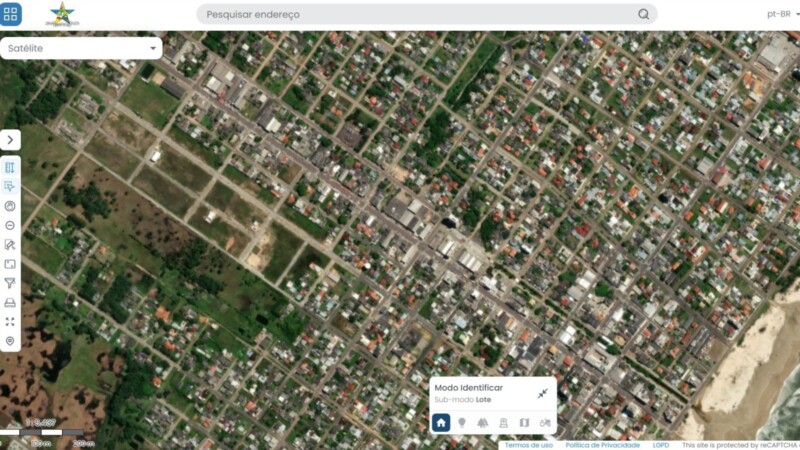Click the Pesquisar endereço search field
800x450 pixels.
[420, 14]
